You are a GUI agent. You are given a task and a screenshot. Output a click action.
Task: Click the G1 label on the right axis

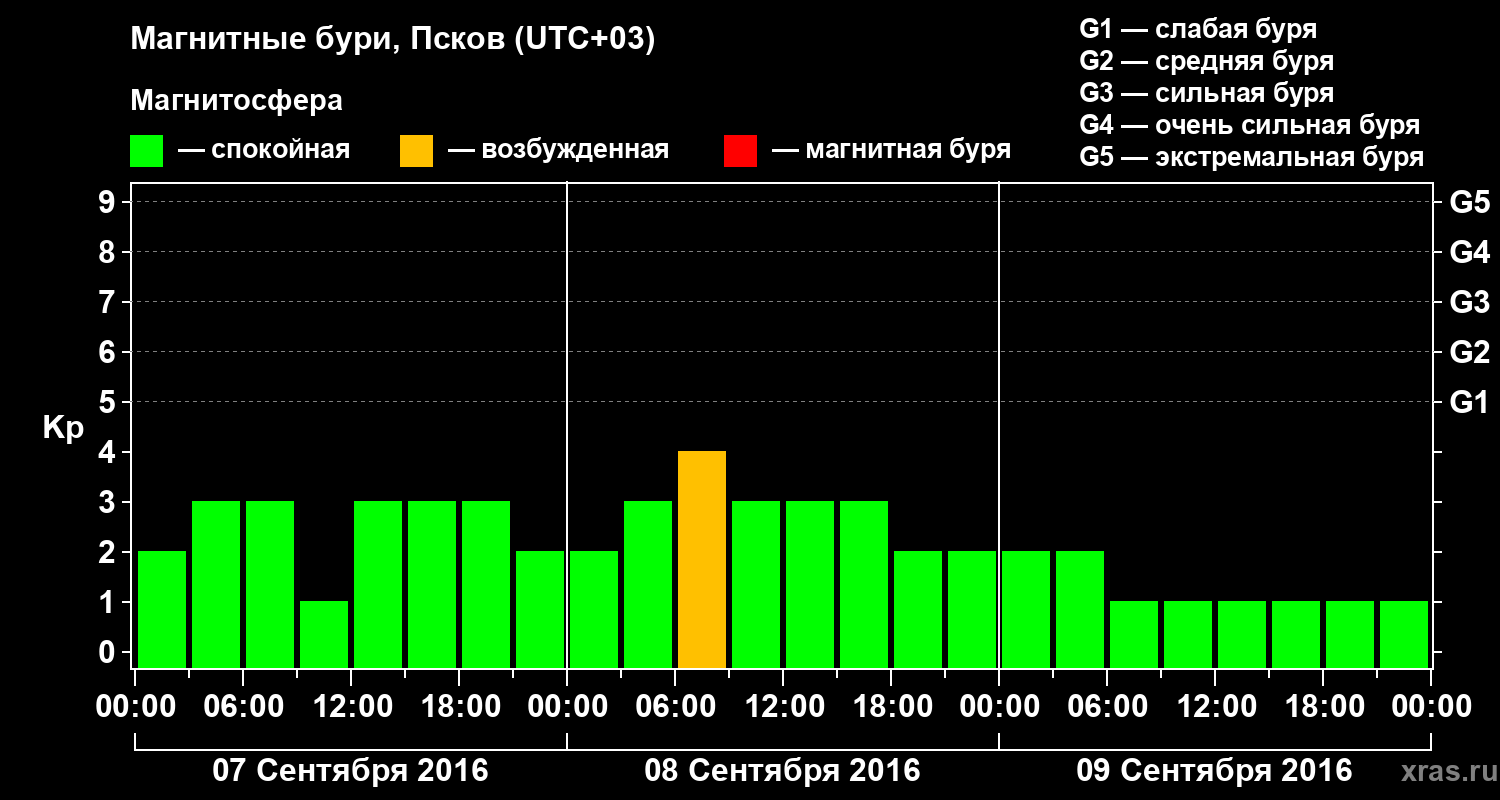click(1469, 402)
